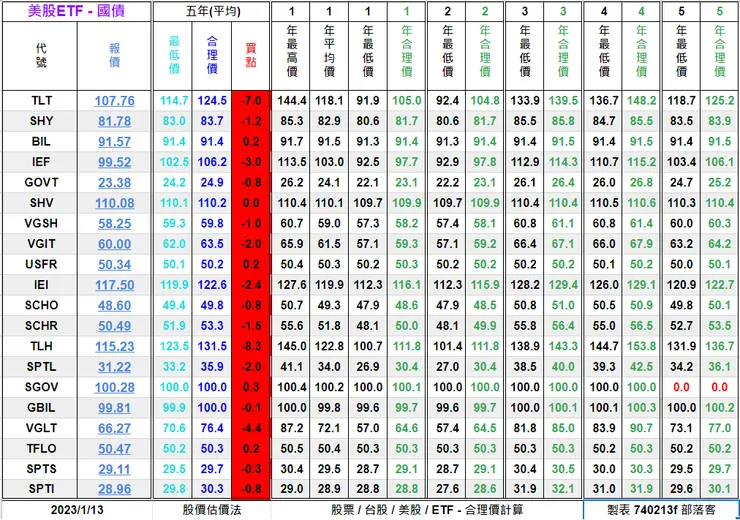Click the 美股ETF - 國債 title cell

point(76,11)
